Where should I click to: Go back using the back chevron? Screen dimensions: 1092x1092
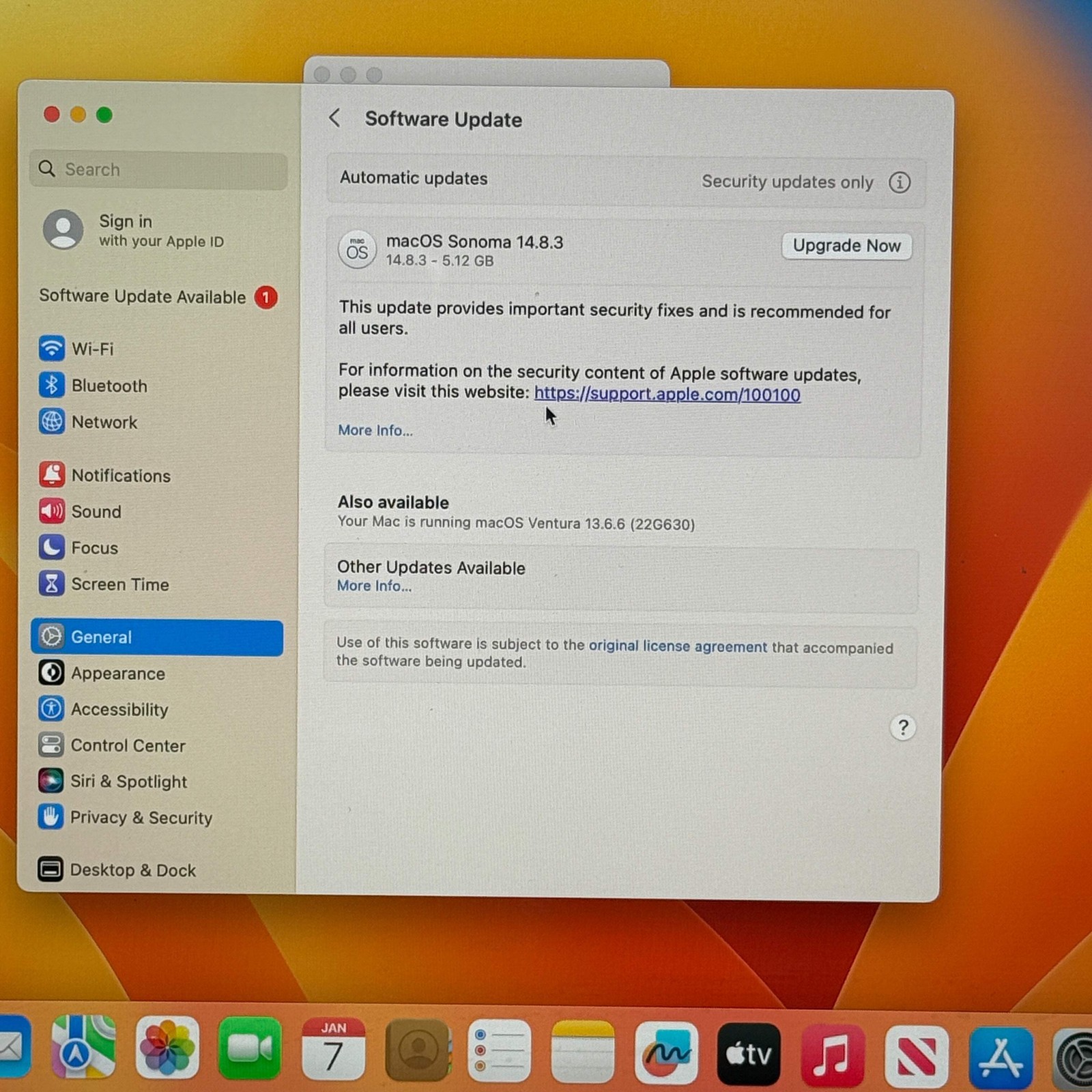click(334, 118)
